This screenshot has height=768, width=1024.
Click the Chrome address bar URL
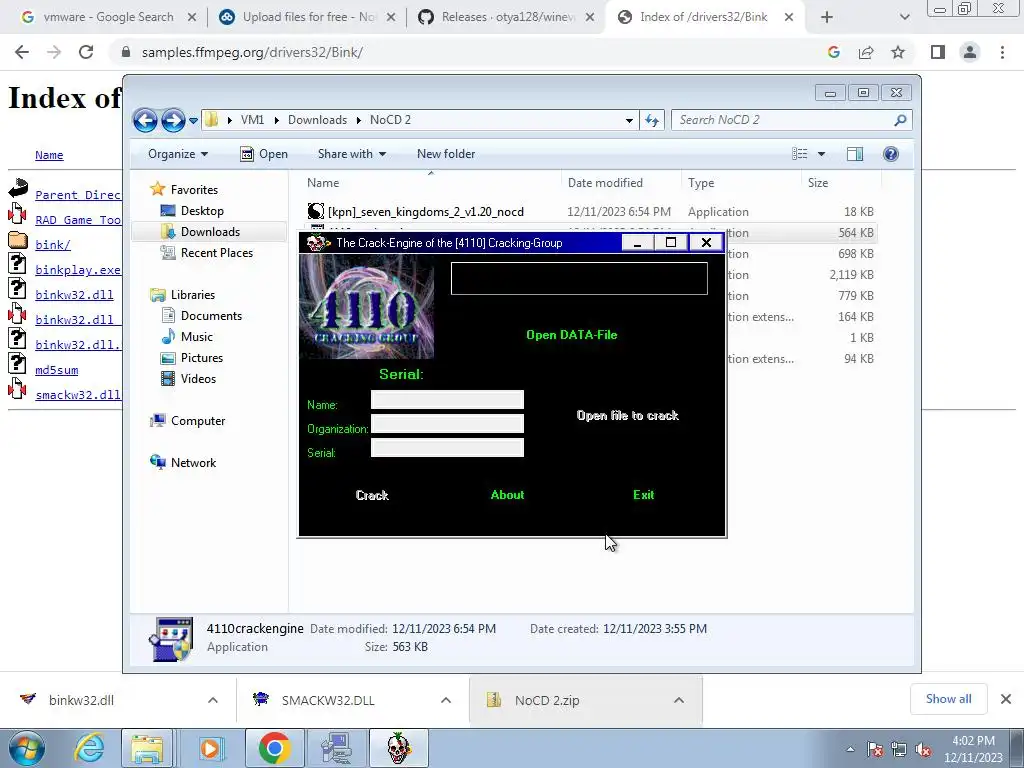[x=252, y=52]
